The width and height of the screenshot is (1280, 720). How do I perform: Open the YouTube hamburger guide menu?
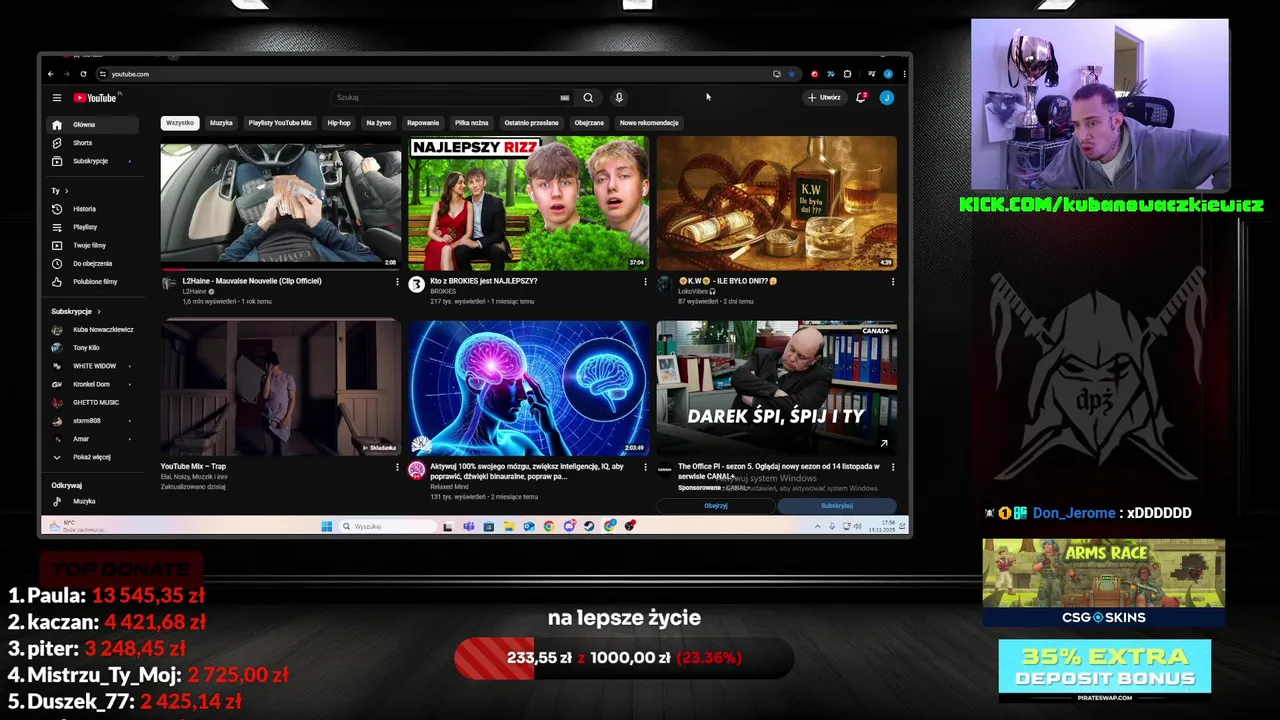point(57,98)
